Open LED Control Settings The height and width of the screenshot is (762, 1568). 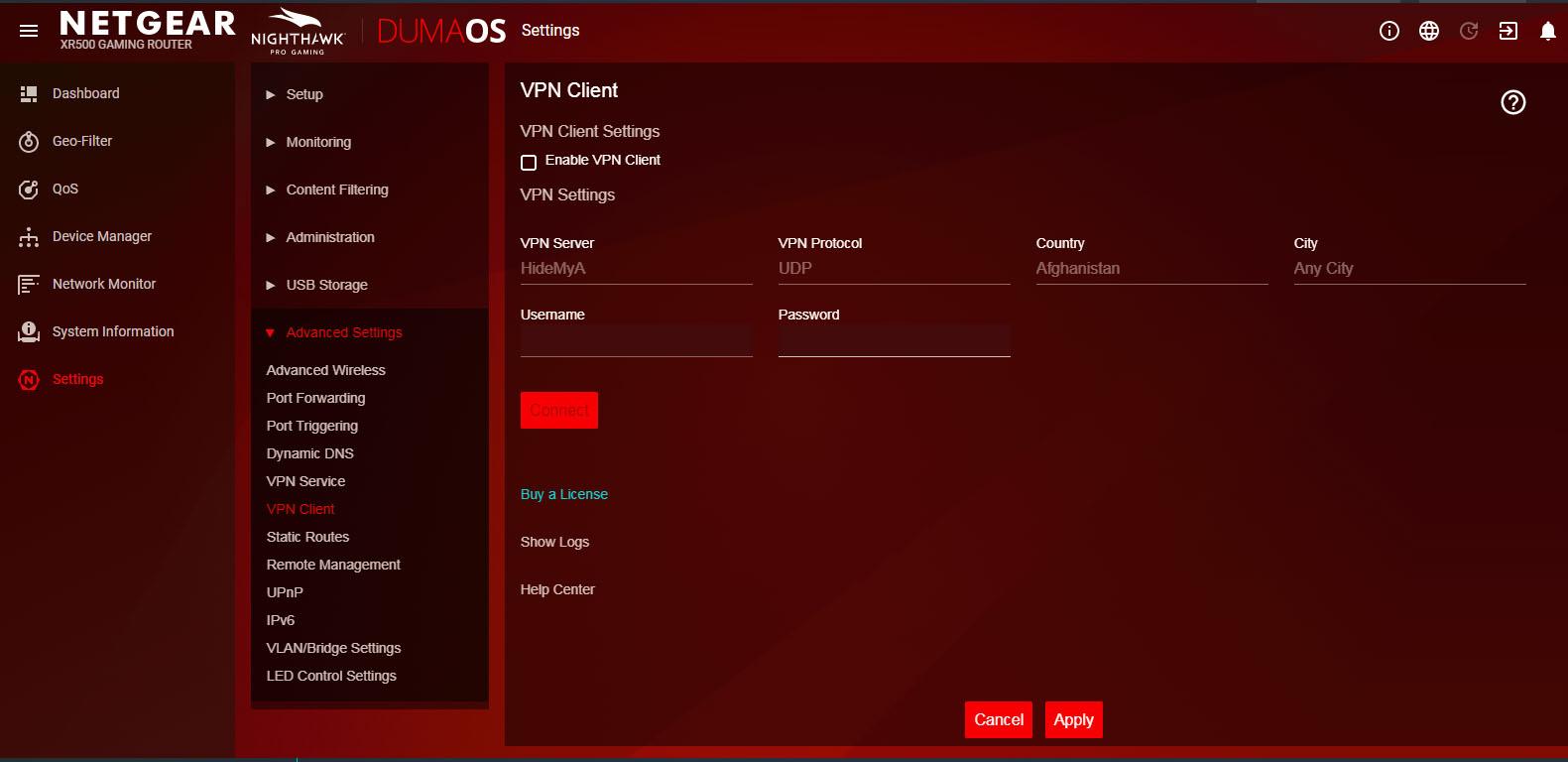click(x=331, y=676)
